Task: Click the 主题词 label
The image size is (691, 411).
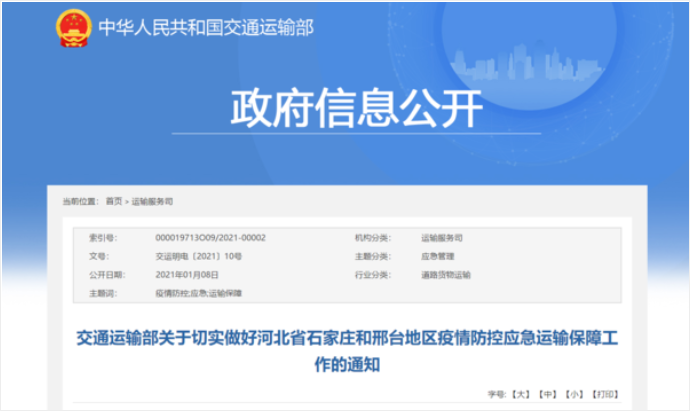Action: click(103, 293)
